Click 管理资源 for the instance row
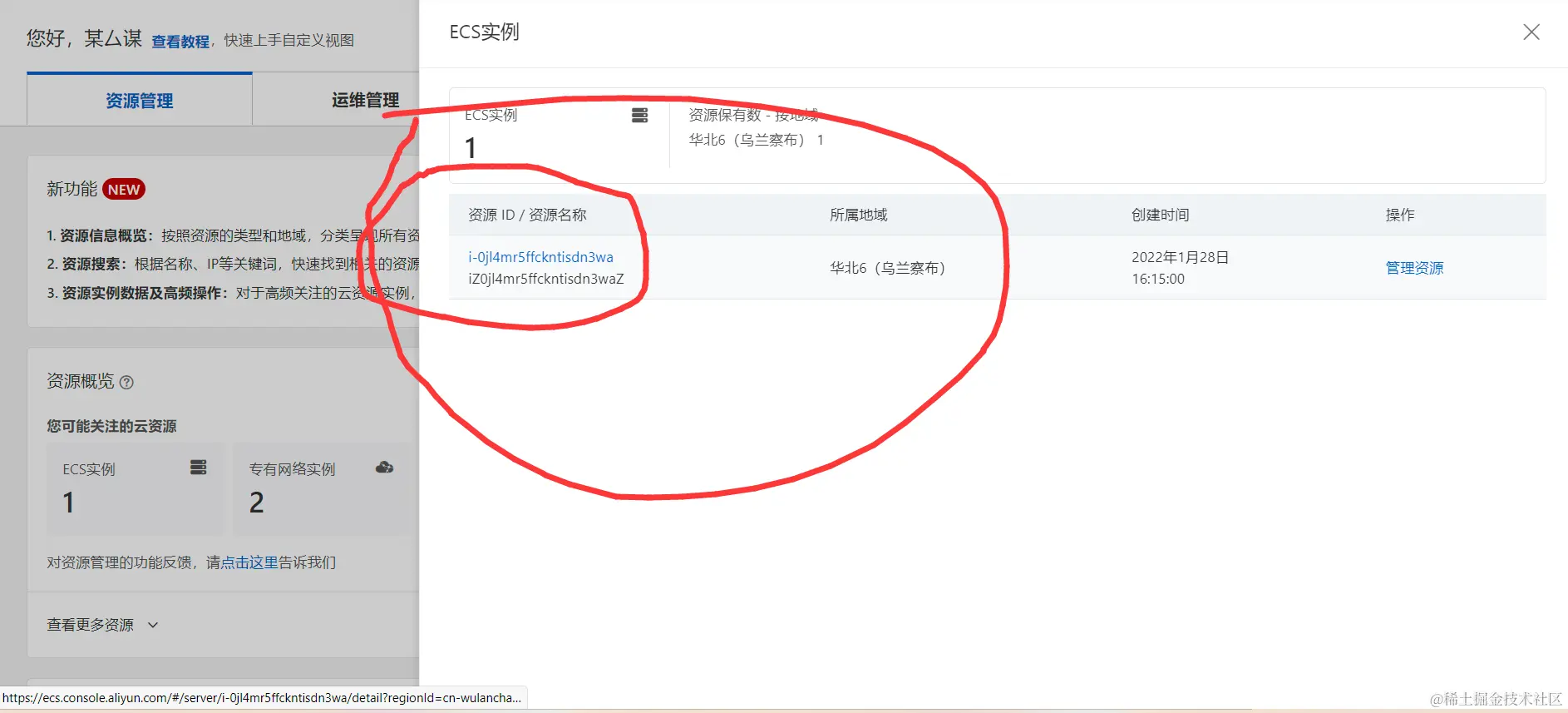This screenshot has height=713, width=1568. [1414, 268]
